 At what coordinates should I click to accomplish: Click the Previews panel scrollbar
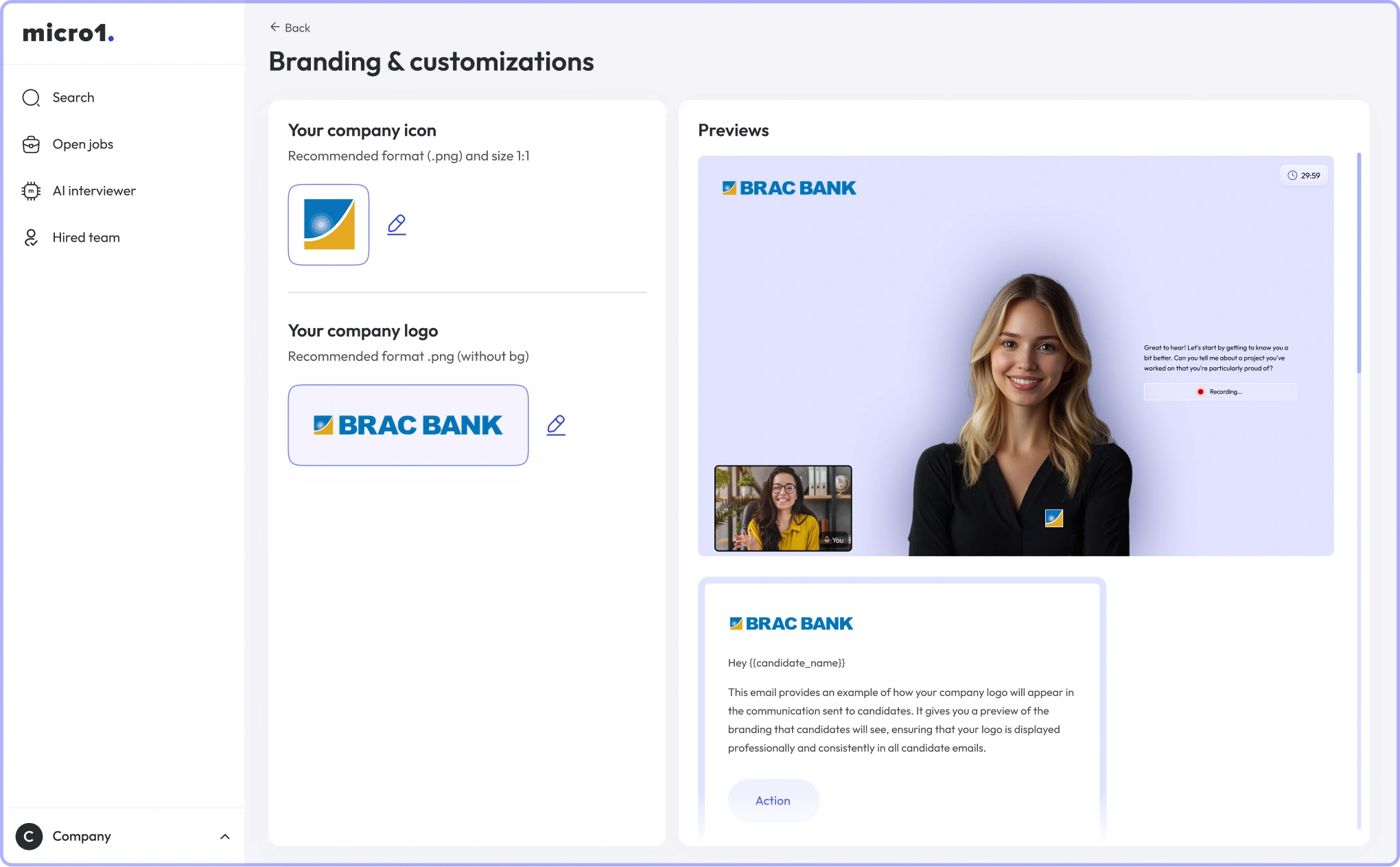tap(1359, 264)
